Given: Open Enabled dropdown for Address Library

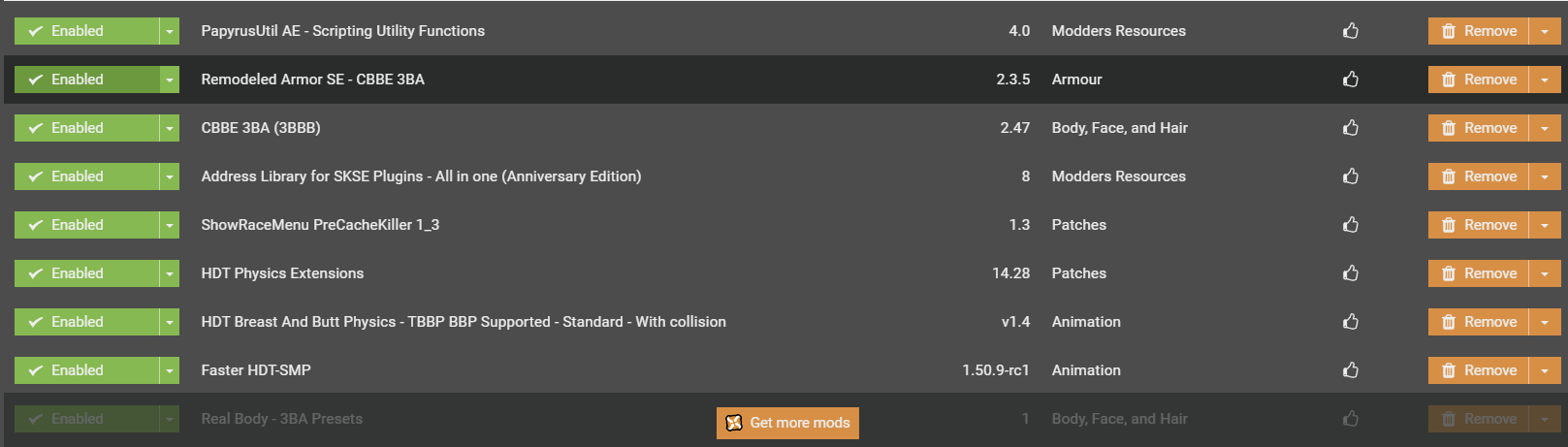Looking at the screenshot, I should [x=170, y=176].
